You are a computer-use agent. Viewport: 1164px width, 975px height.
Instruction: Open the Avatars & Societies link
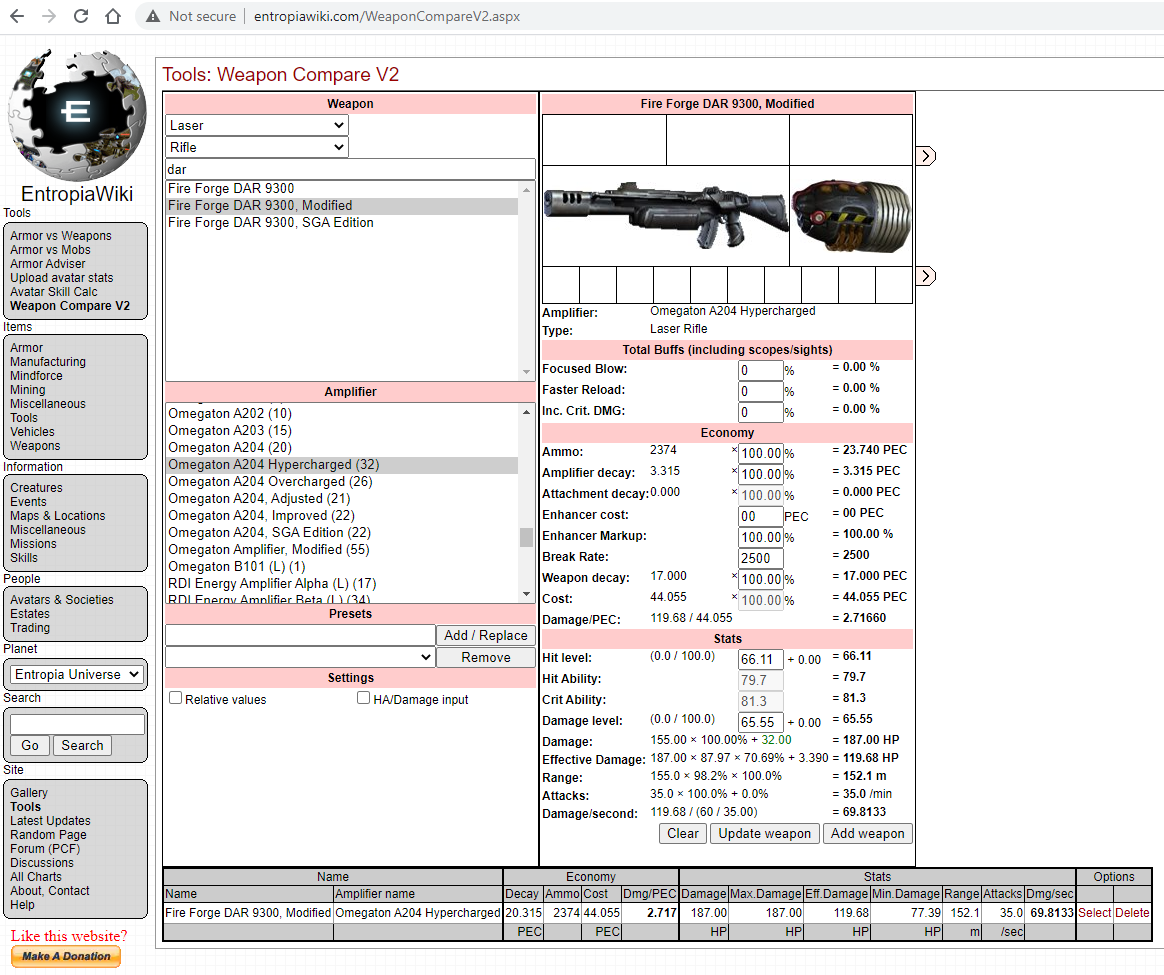coord(62,600)
